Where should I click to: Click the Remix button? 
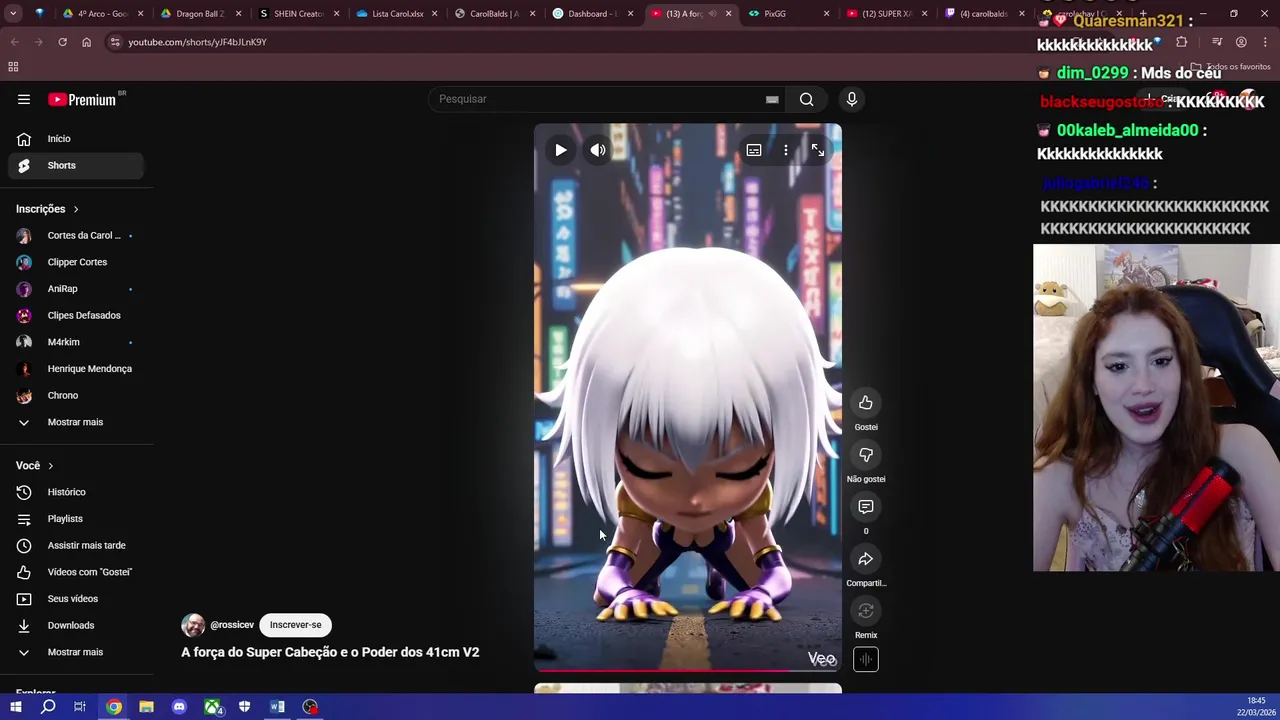(866, 611)
